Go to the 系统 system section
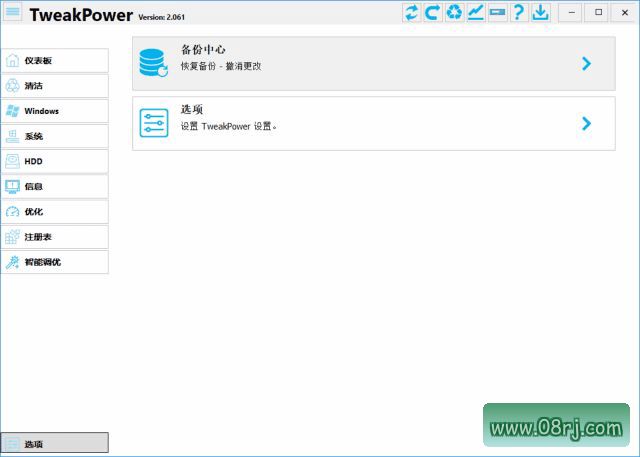The image size is (640, 457). pyautogui.click(x=55, y=136)
